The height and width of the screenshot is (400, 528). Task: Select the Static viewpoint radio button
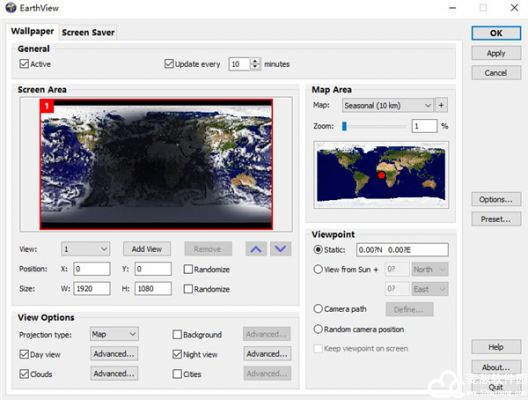(318, 249)
